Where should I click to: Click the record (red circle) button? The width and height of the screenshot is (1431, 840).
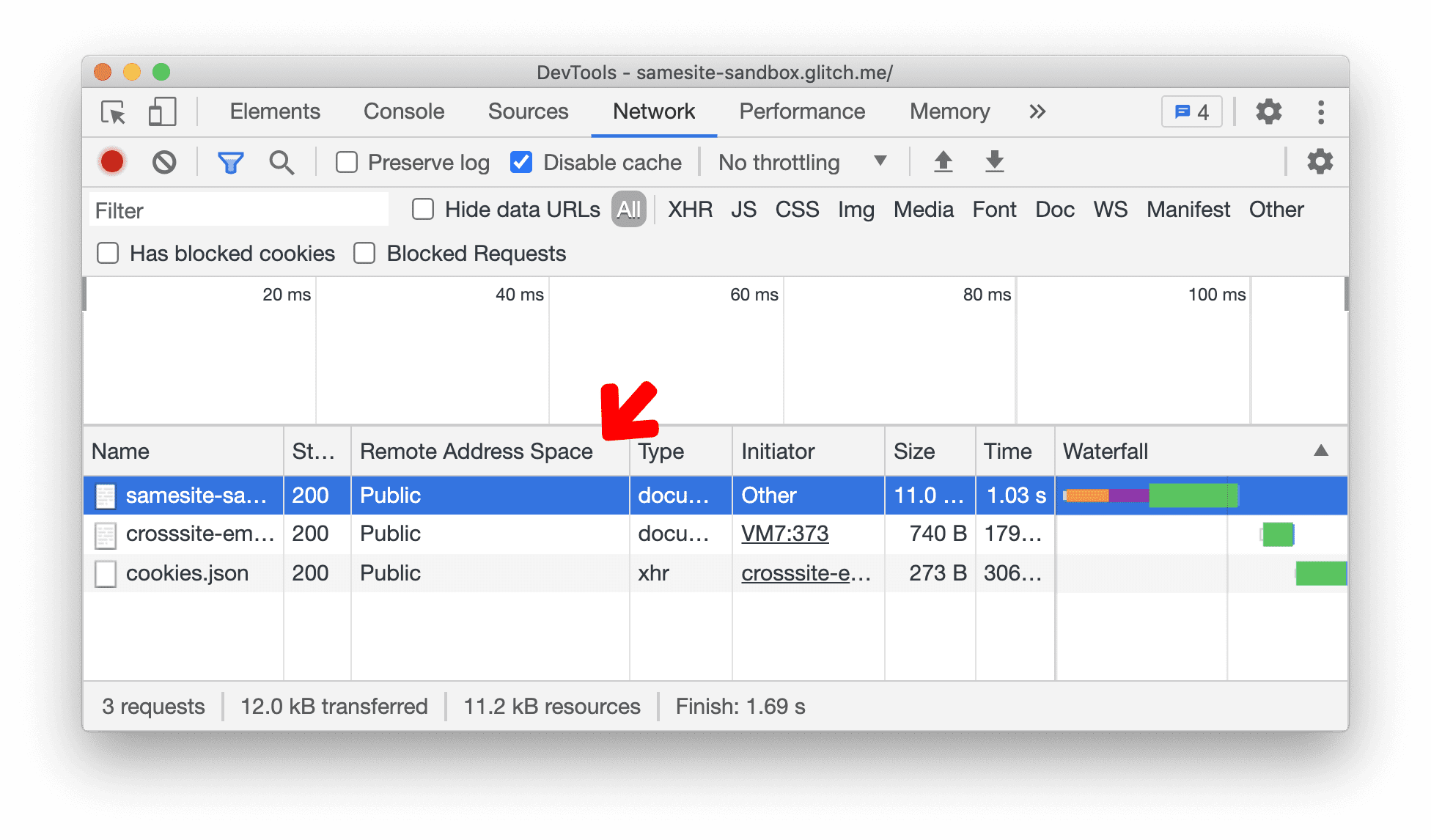point(112,161)
